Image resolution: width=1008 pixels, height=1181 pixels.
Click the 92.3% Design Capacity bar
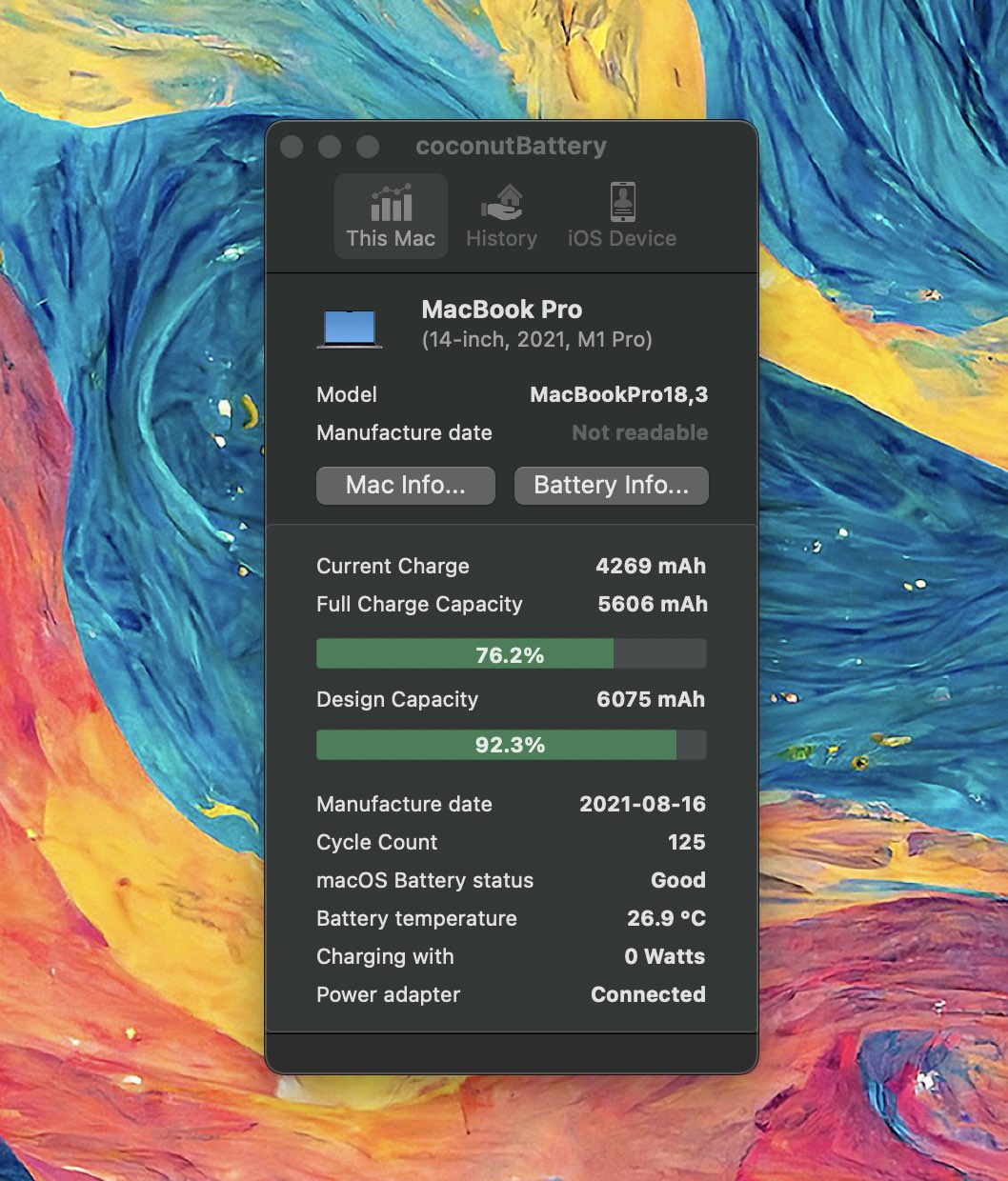tap(511, 745)
